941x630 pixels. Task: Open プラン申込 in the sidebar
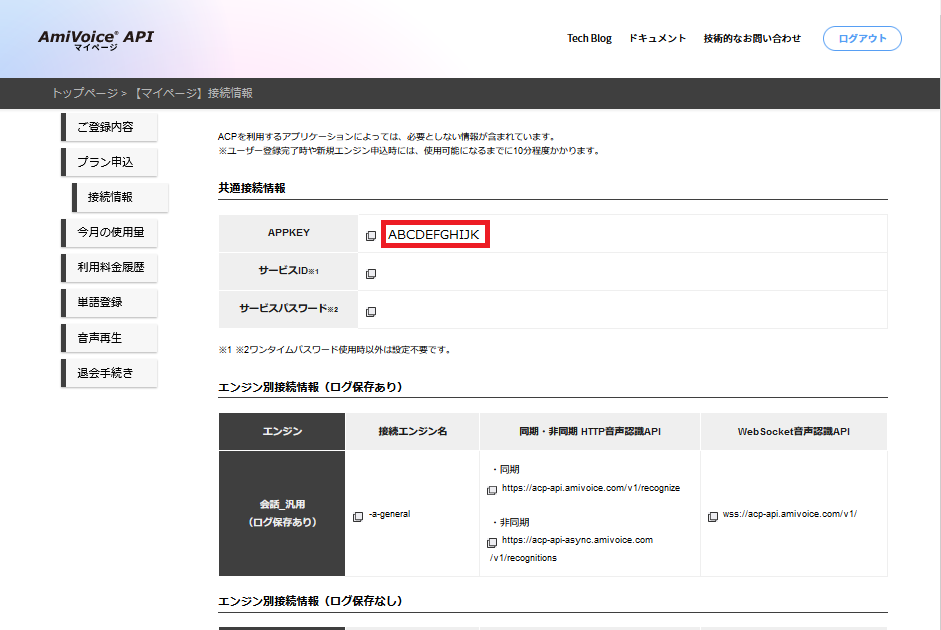109,162
